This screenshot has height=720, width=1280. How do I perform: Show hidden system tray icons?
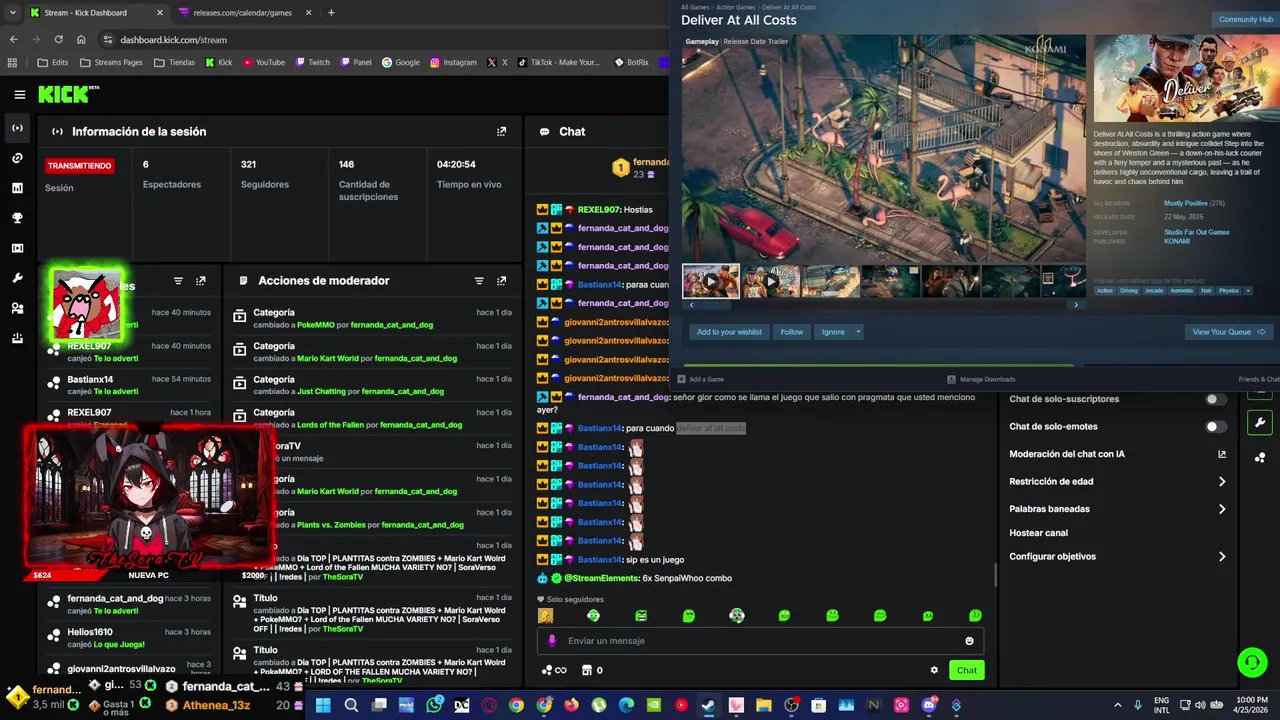(1117, 705)
